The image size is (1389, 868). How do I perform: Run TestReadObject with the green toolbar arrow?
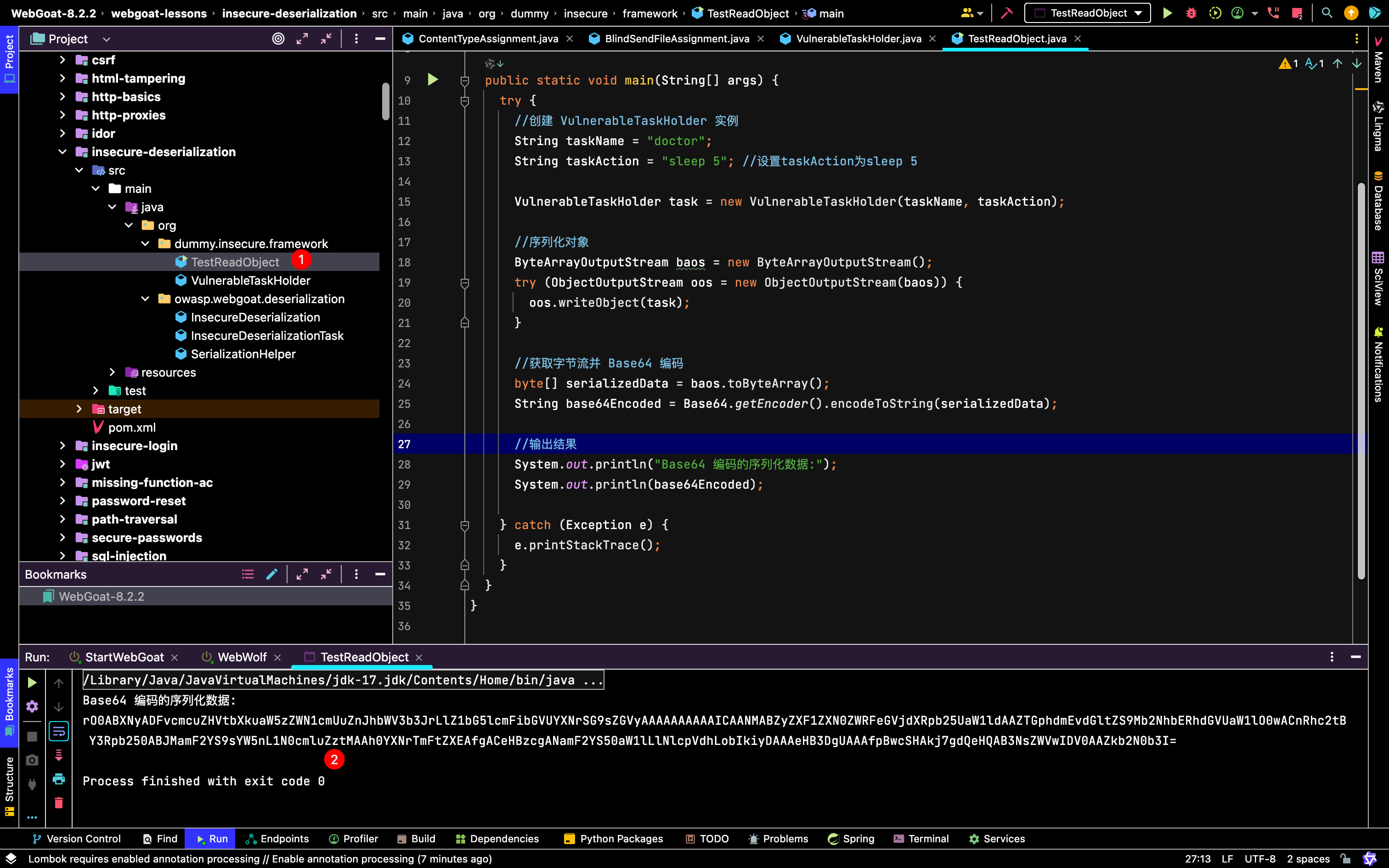pos(1168,13)
